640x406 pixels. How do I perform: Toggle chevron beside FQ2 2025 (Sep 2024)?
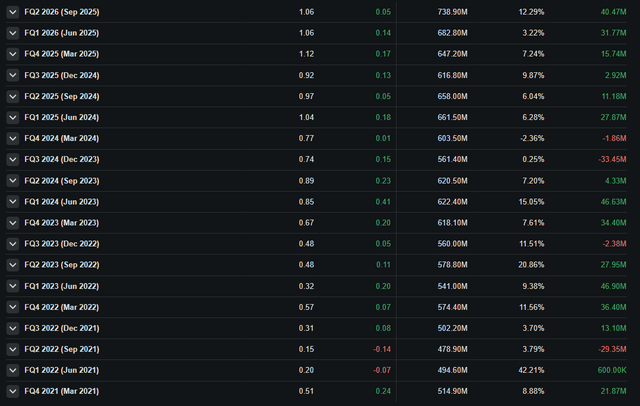tap(13, 96)
